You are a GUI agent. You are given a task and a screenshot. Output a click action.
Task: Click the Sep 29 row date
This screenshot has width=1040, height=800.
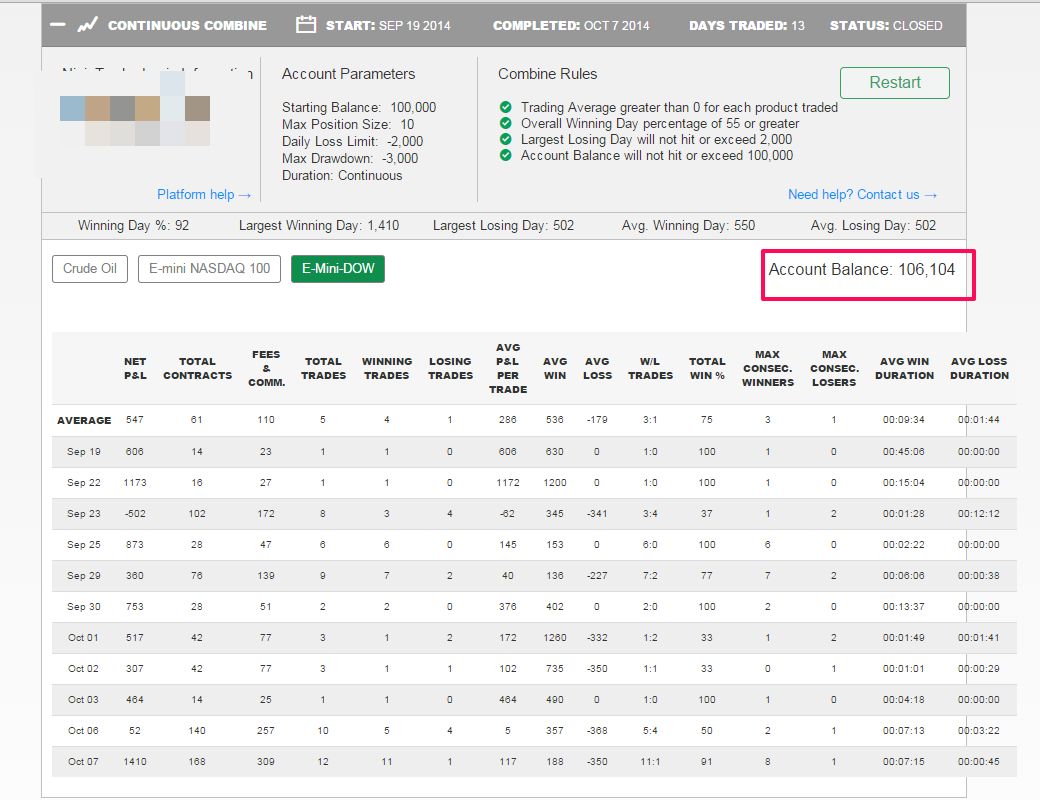[x=84, y=576]
